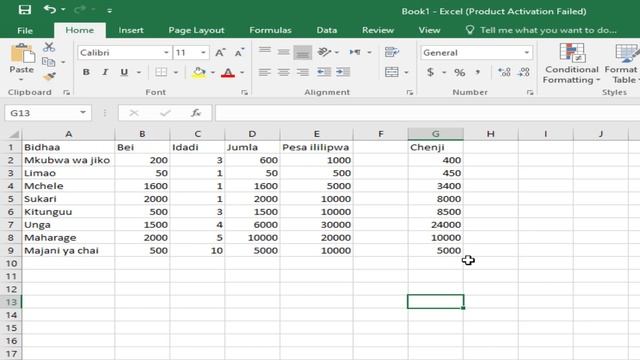640x360 pixels.
Task: Open fill color palette arrow
Action: [x=213, y=73]
